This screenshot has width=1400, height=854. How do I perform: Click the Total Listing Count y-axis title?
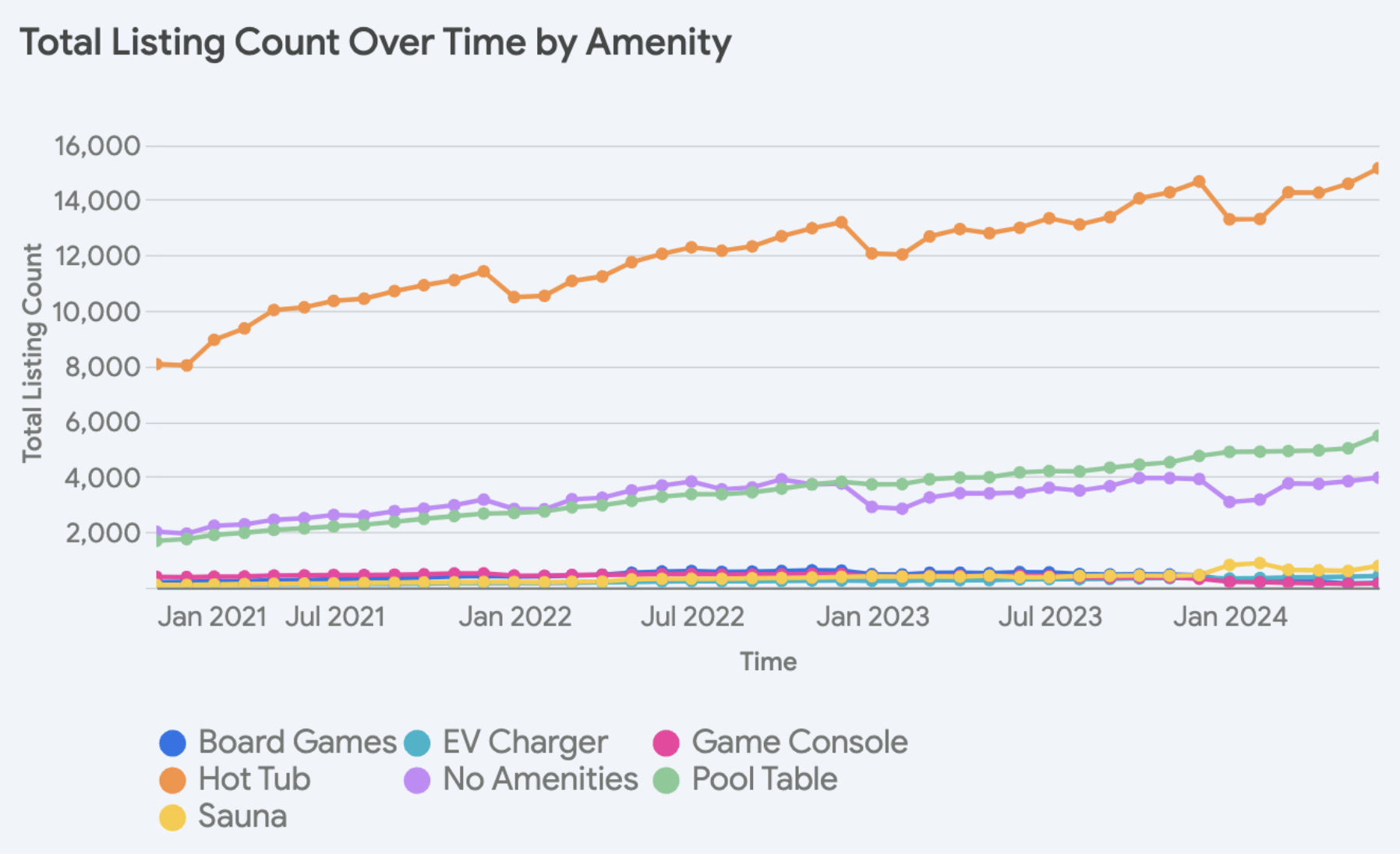[32, 353]
